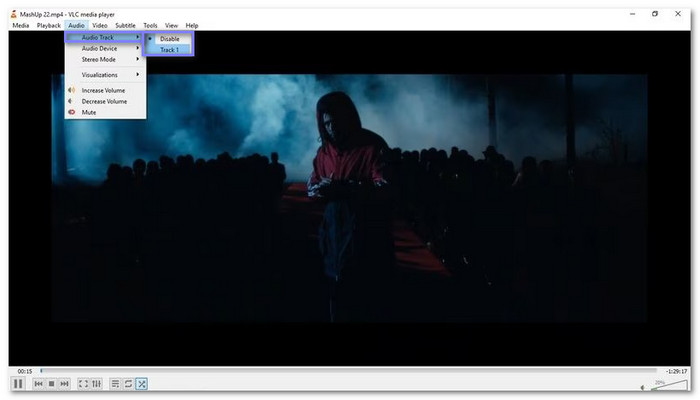Open the Tools menu
The image size is (700, 400).
click(x=150, y=25)
